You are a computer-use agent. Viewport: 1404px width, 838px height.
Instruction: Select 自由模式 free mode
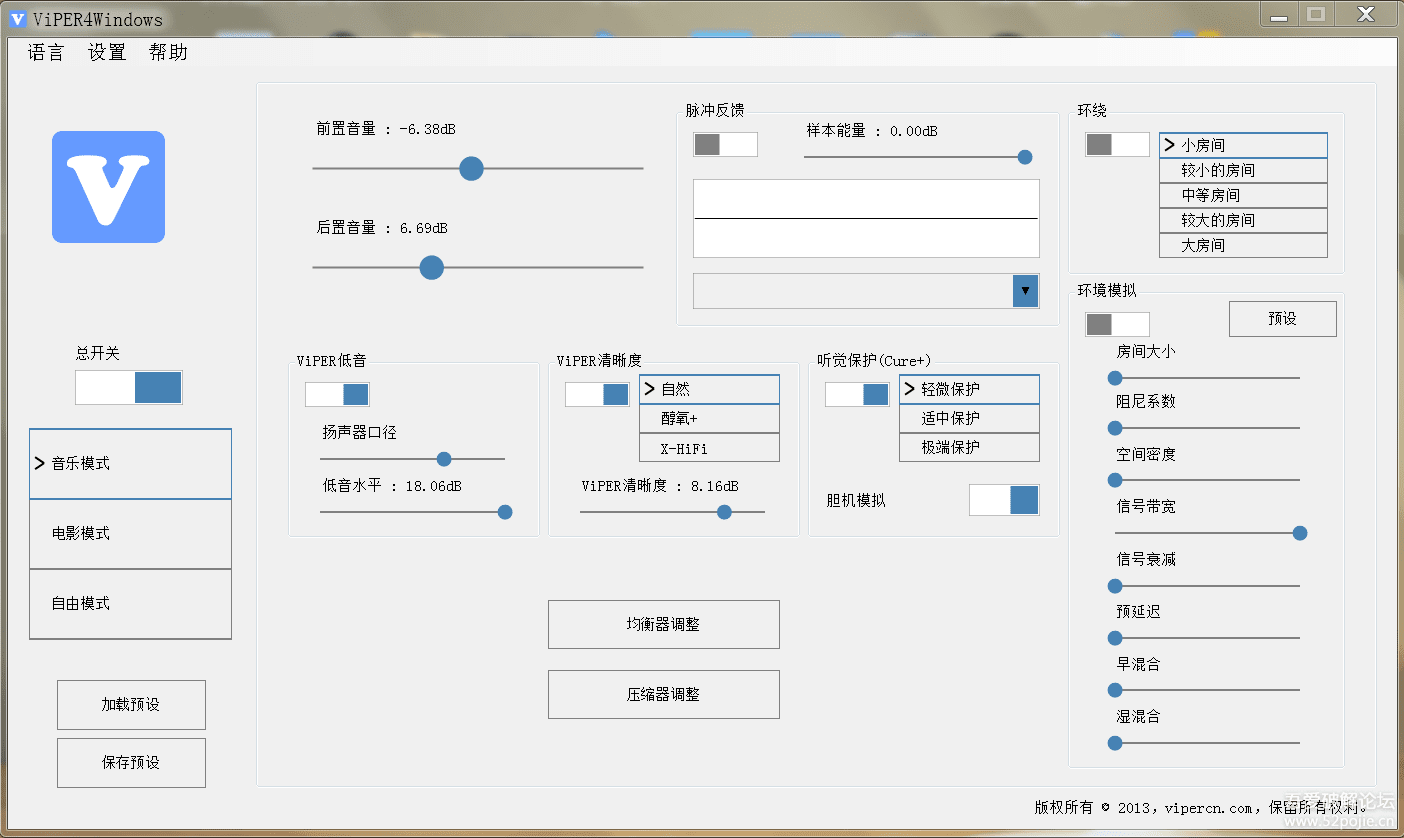(x=130, y=604)
